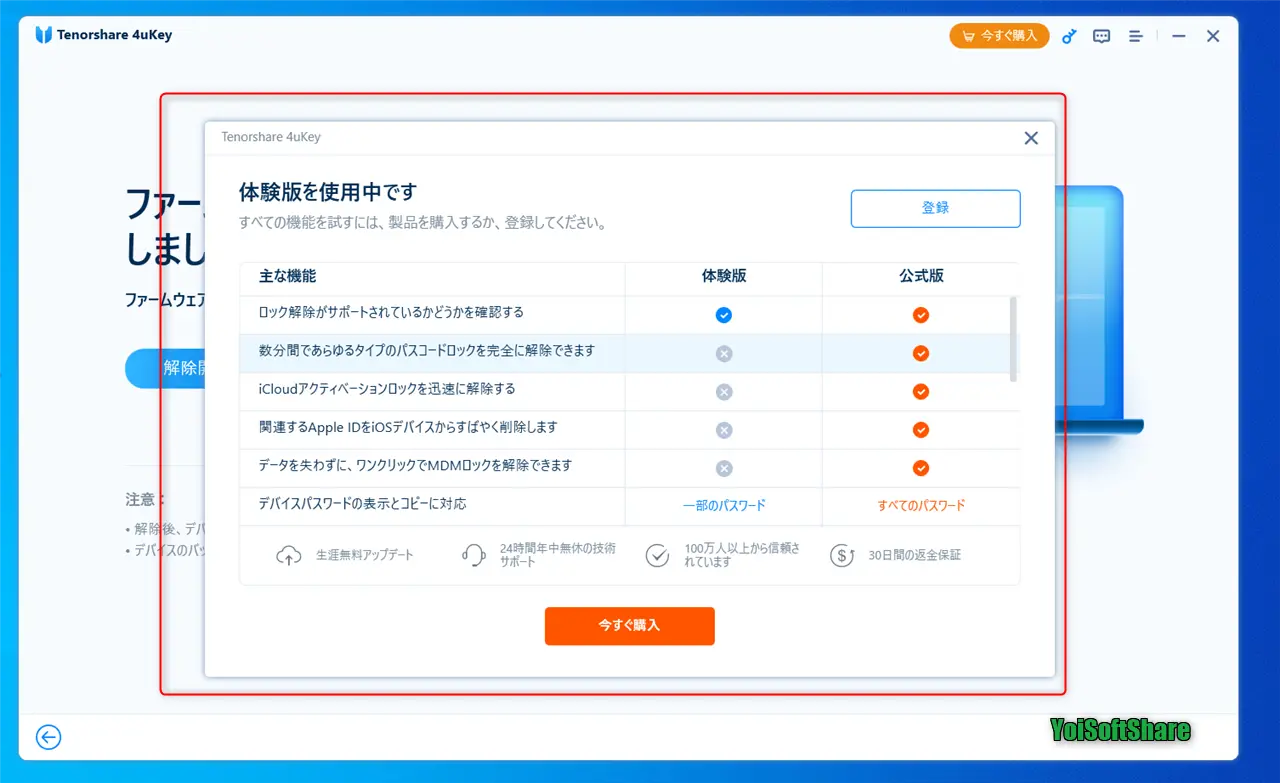Click the large orange 今すぐ購入 button in dialog
Image resolution: width=1280 pixels, height=783 pixels.
click(x=629, y=625)
